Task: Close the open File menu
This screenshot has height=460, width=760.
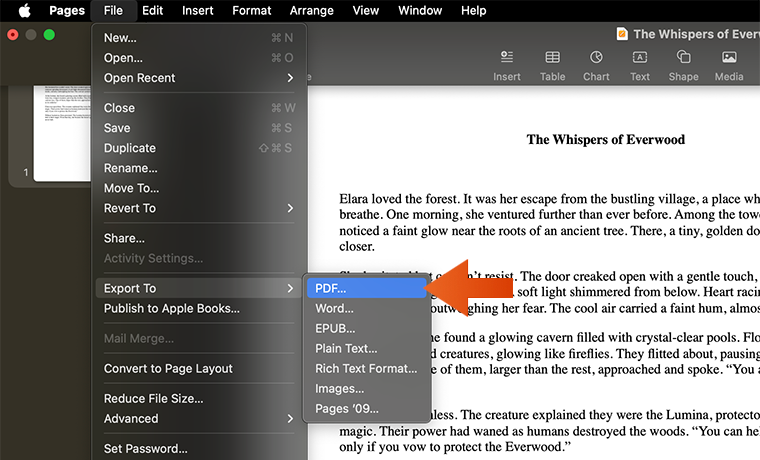Action: [113, 10]
